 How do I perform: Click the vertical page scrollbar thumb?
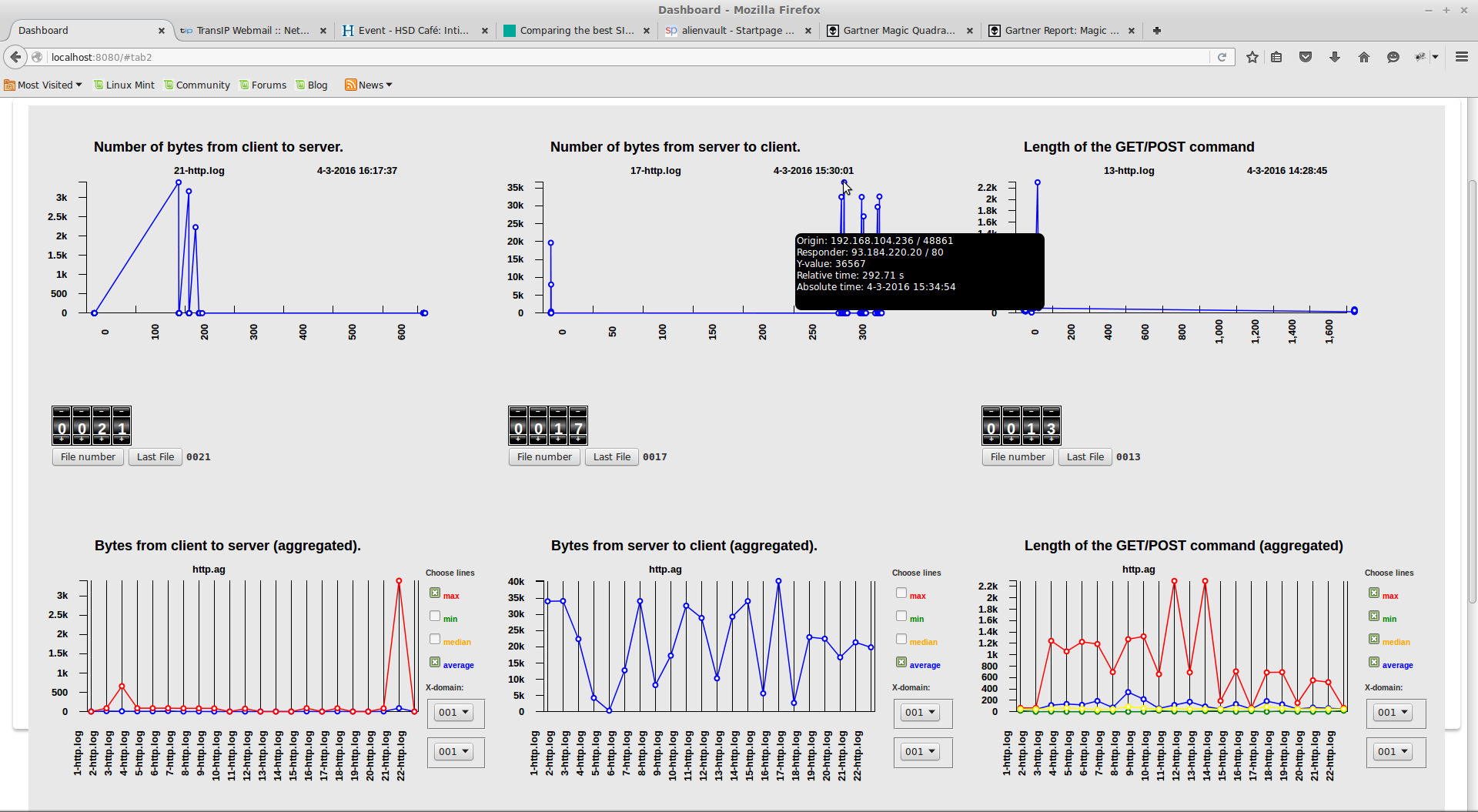coord(1472,393)
